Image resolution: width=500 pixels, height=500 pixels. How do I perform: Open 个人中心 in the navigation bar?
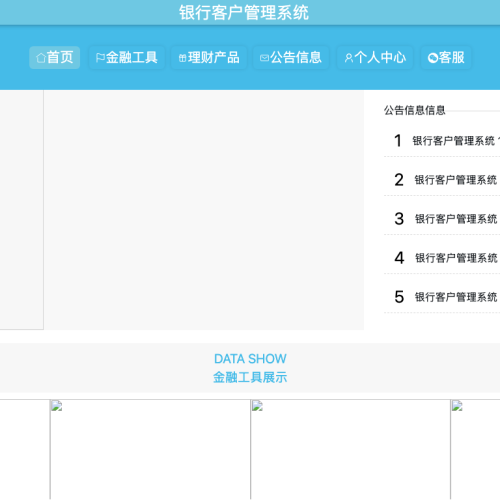point(375,58)
